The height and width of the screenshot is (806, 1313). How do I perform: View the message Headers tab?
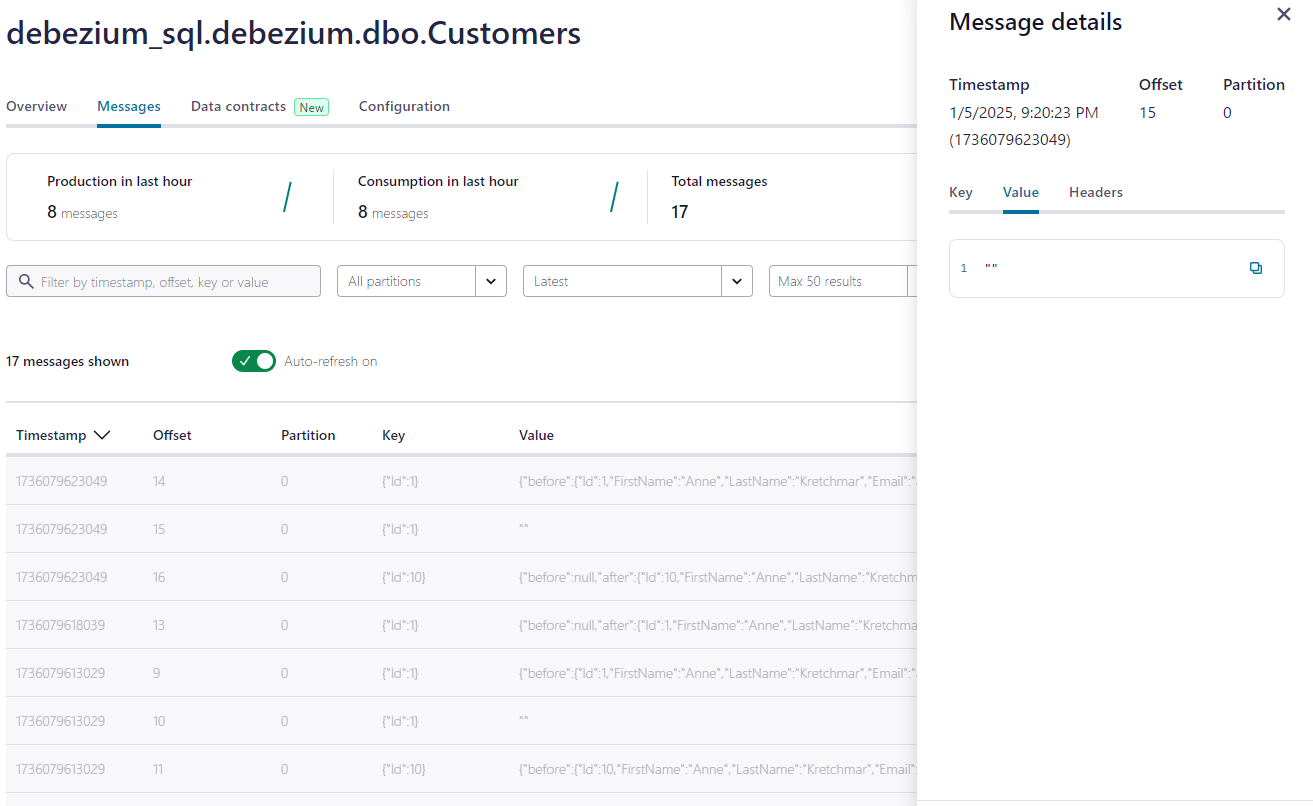1095,192
